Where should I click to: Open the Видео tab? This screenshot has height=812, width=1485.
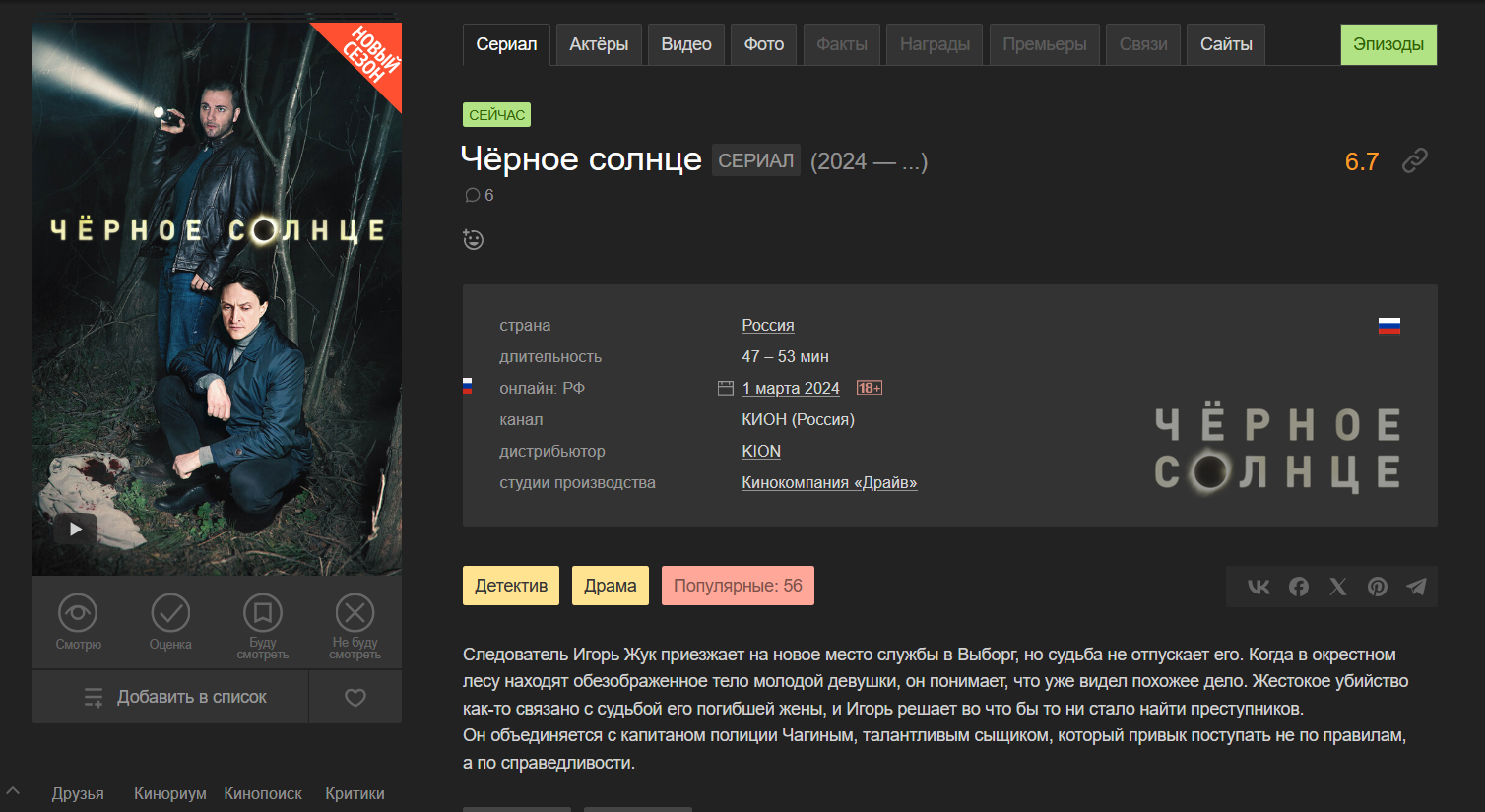[x=686, y=44]
